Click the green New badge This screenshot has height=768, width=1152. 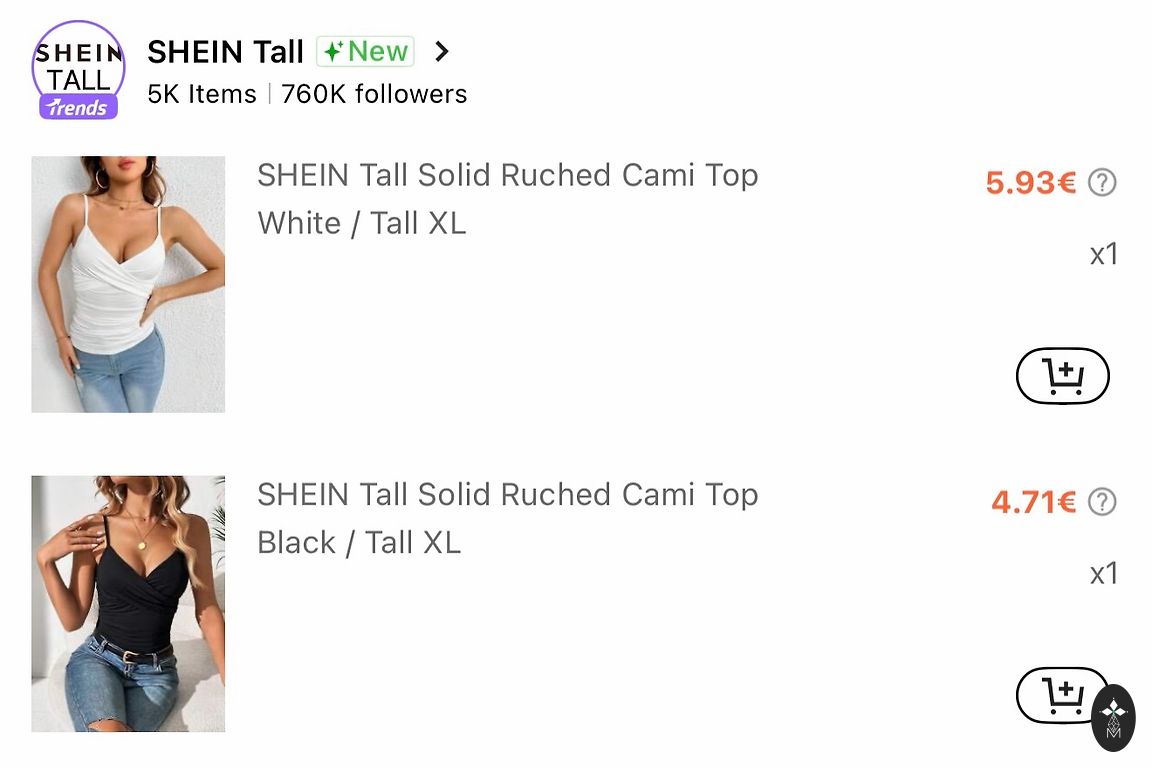[365, 52]
